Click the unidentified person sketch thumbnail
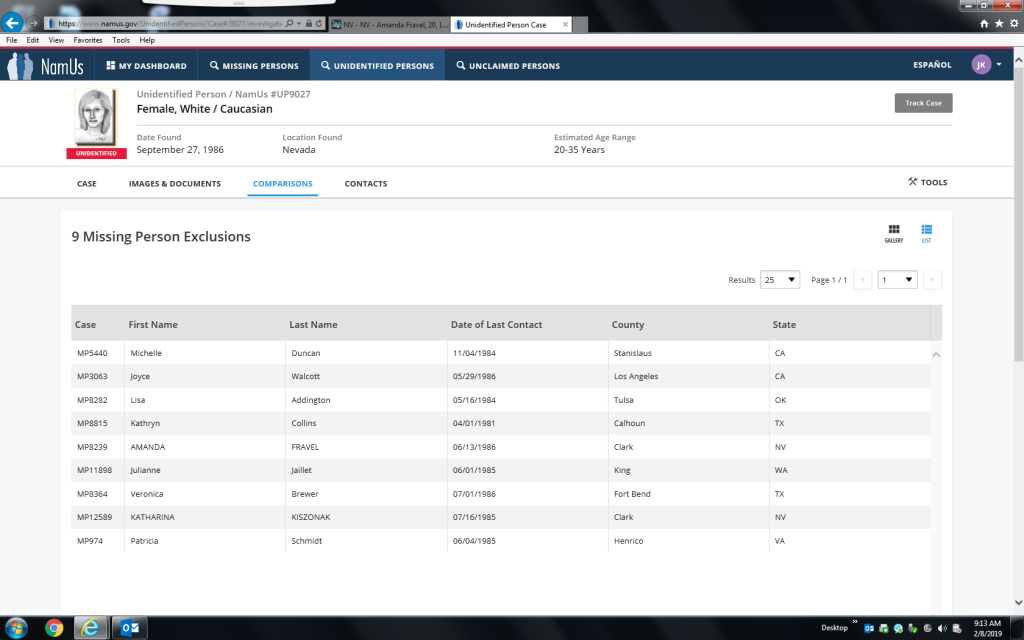1024x640 pixels. click(96, 118)
